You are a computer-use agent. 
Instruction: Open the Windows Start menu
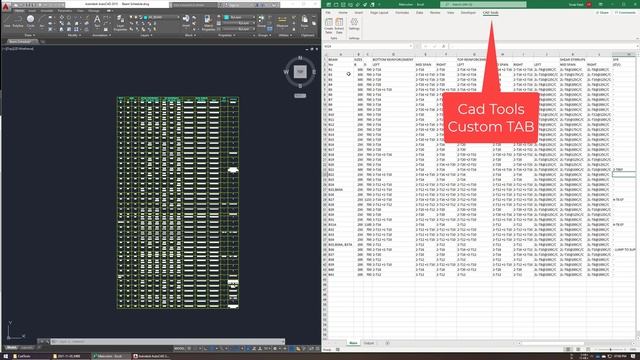pyautogui.click(x=6, y=356)
